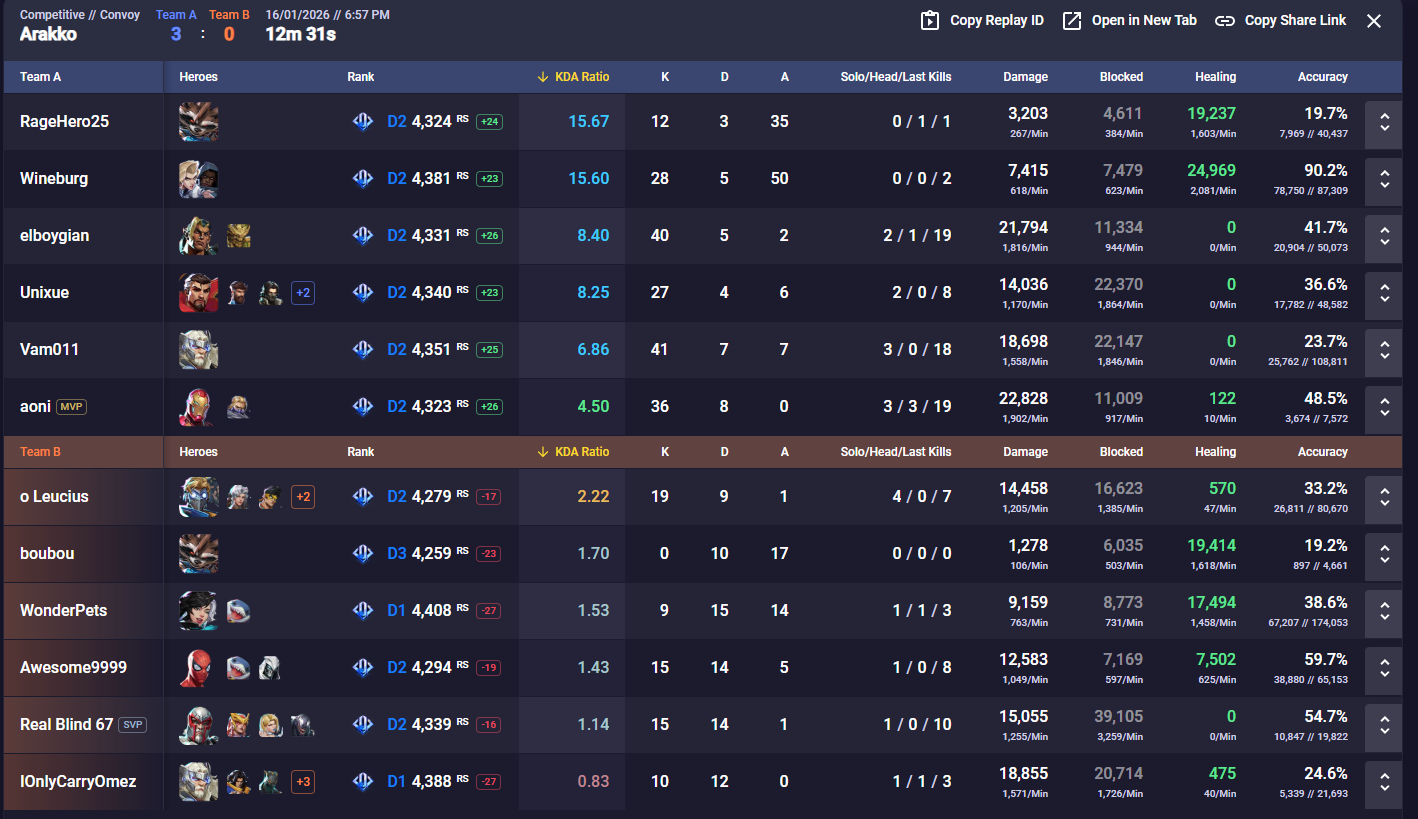Click player name WonderPets
The width and height of the screenshot is (1418, 819).
[63, 611]
